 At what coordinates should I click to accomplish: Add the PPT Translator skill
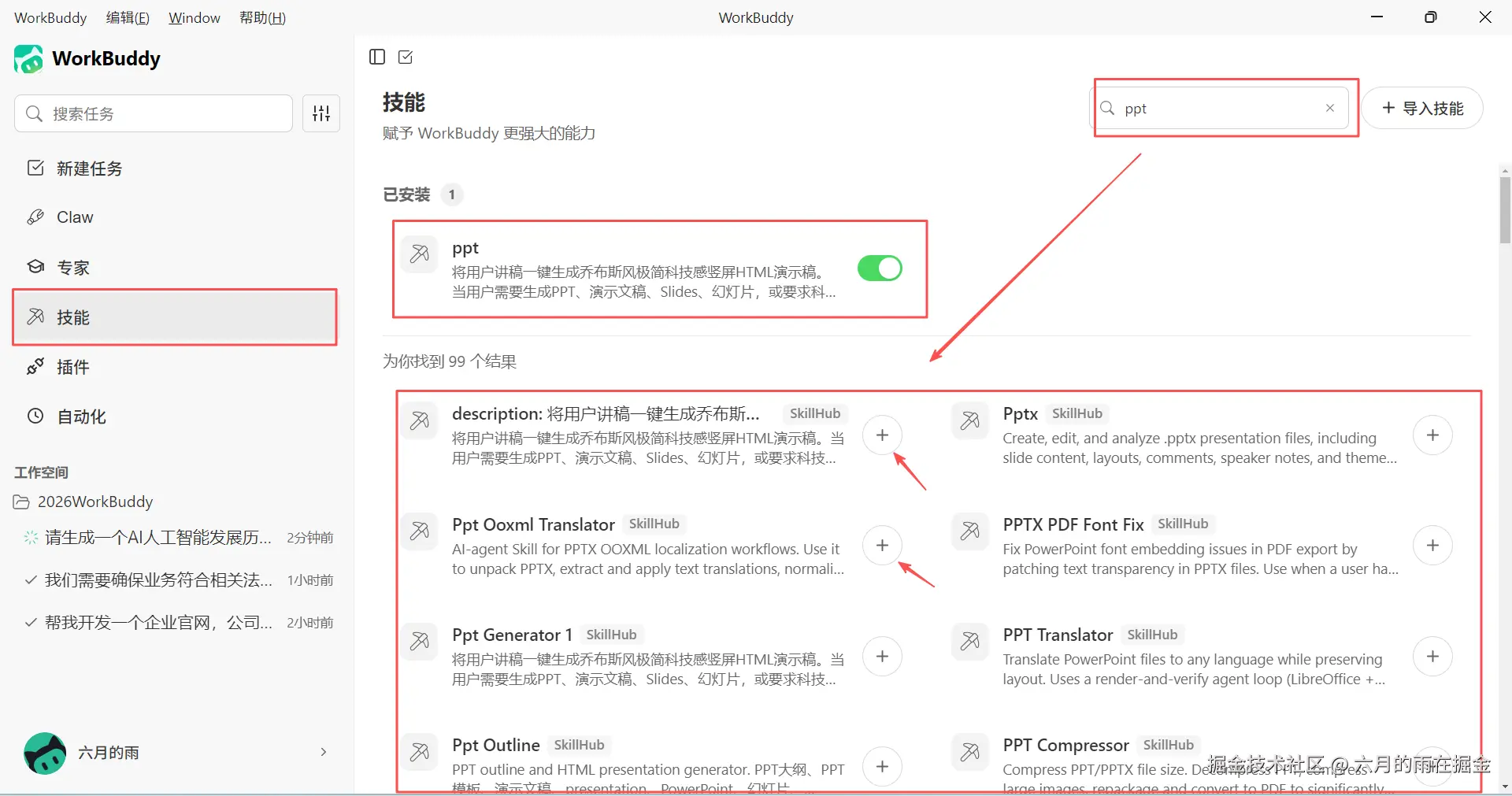click(x=1432, y=657)
